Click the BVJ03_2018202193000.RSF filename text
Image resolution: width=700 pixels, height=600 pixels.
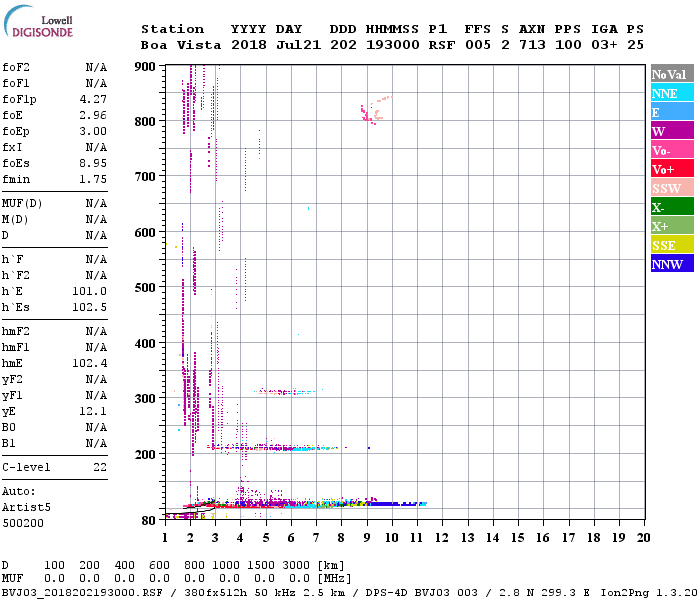pyautogui.click(x=82, y=593)
